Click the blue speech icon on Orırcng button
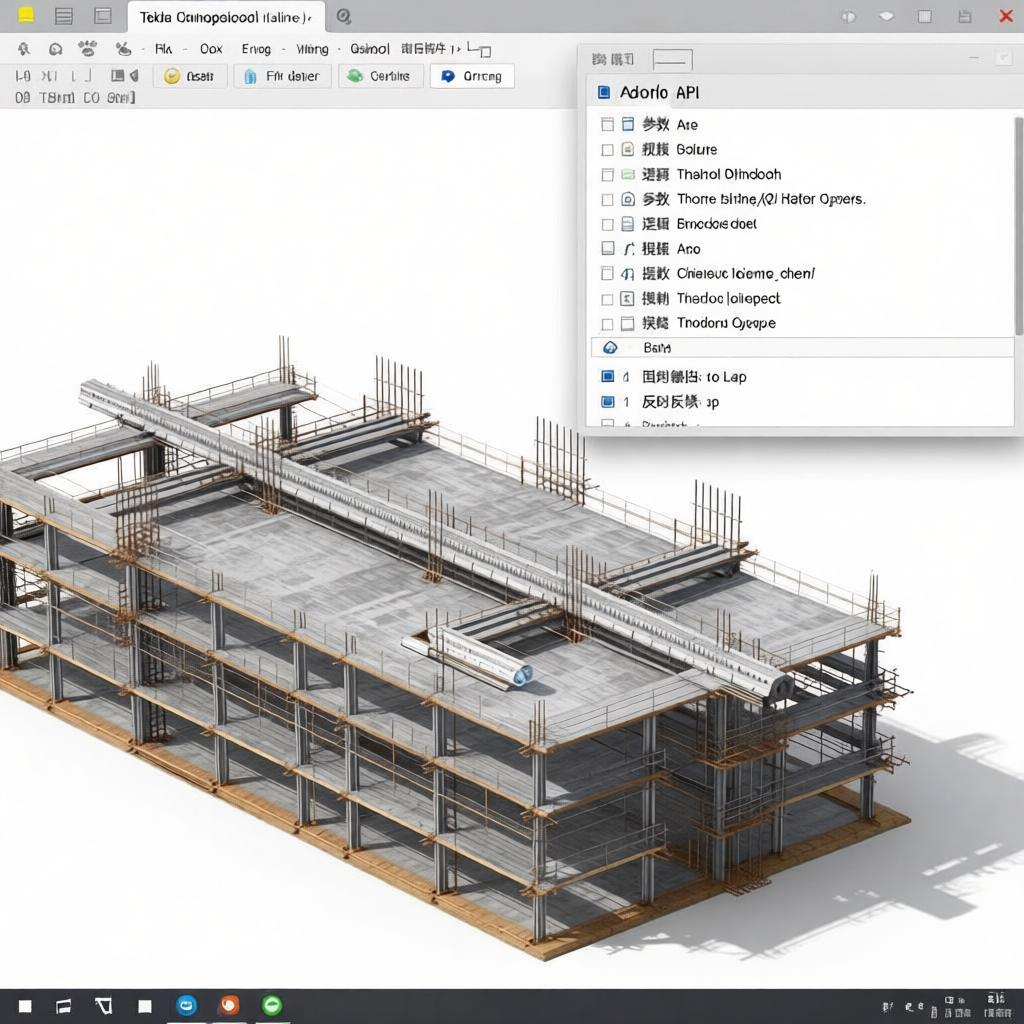Image resolution: width=1024 pixels, height=1024 pixels. point(448,76)
